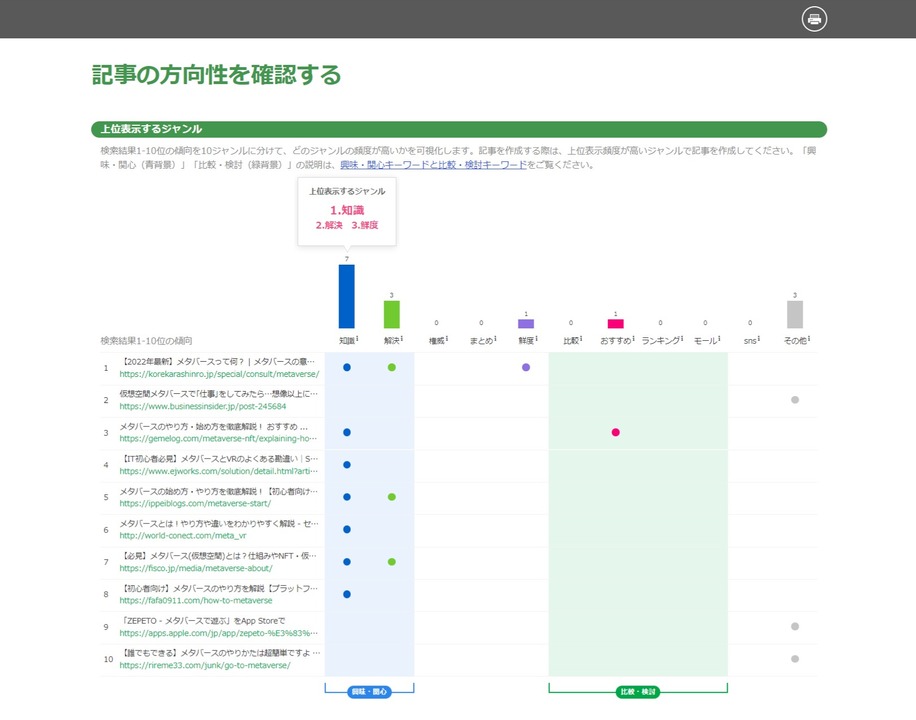
Task: Click the gray その他 dot in row 2
Action: [x=794, y=400]
